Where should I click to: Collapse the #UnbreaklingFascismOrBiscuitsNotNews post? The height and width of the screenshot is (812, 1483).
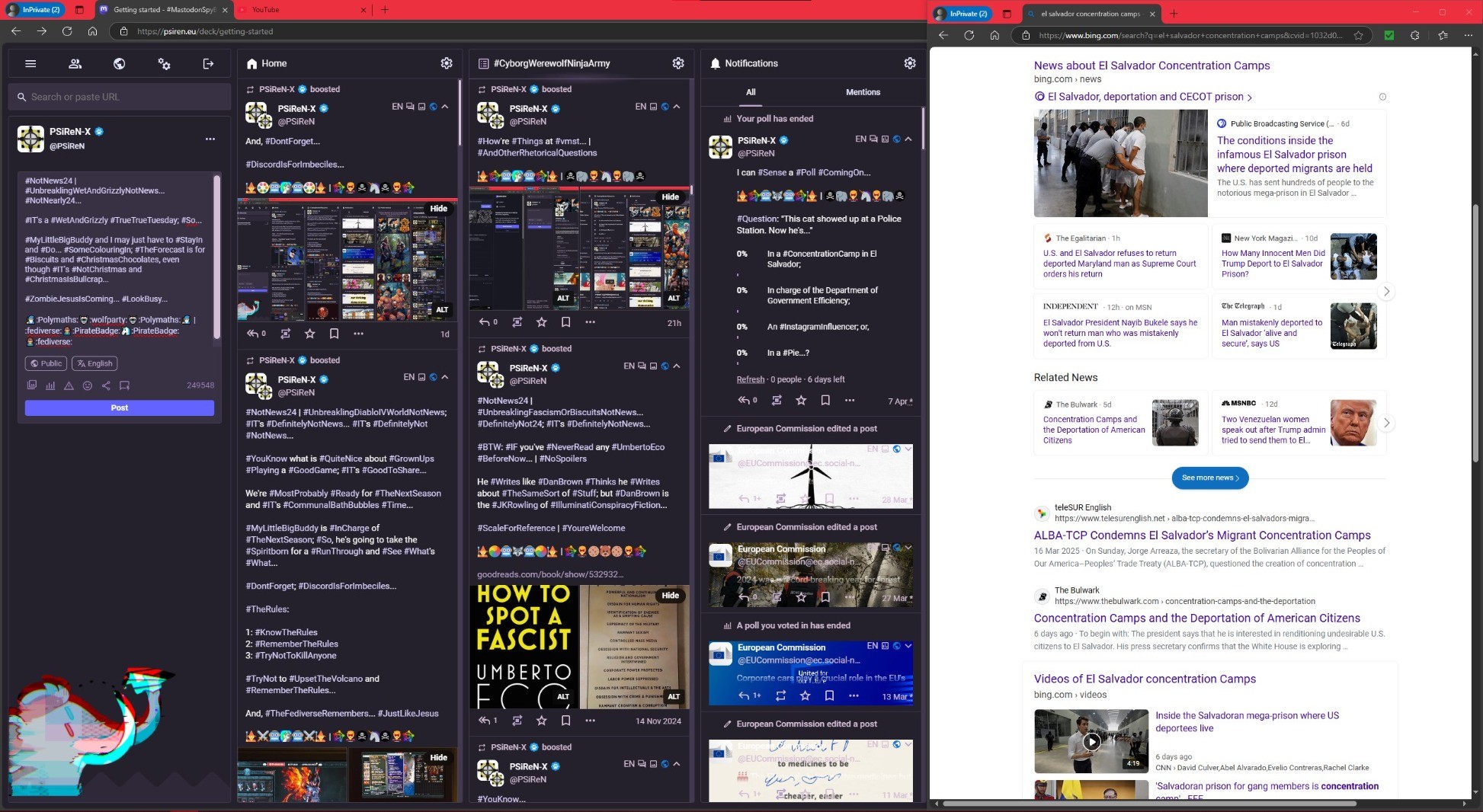[x=677, y=366]
